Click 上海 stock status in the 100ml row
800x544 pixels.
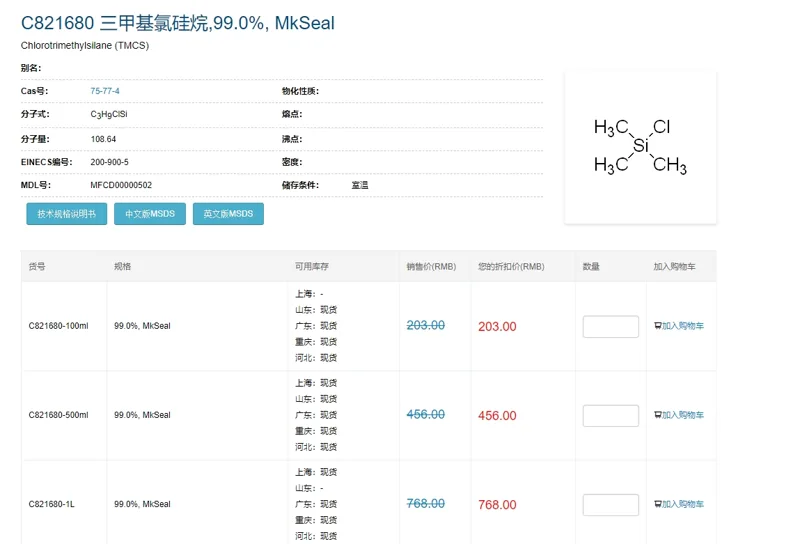click(x=309, y=294)
